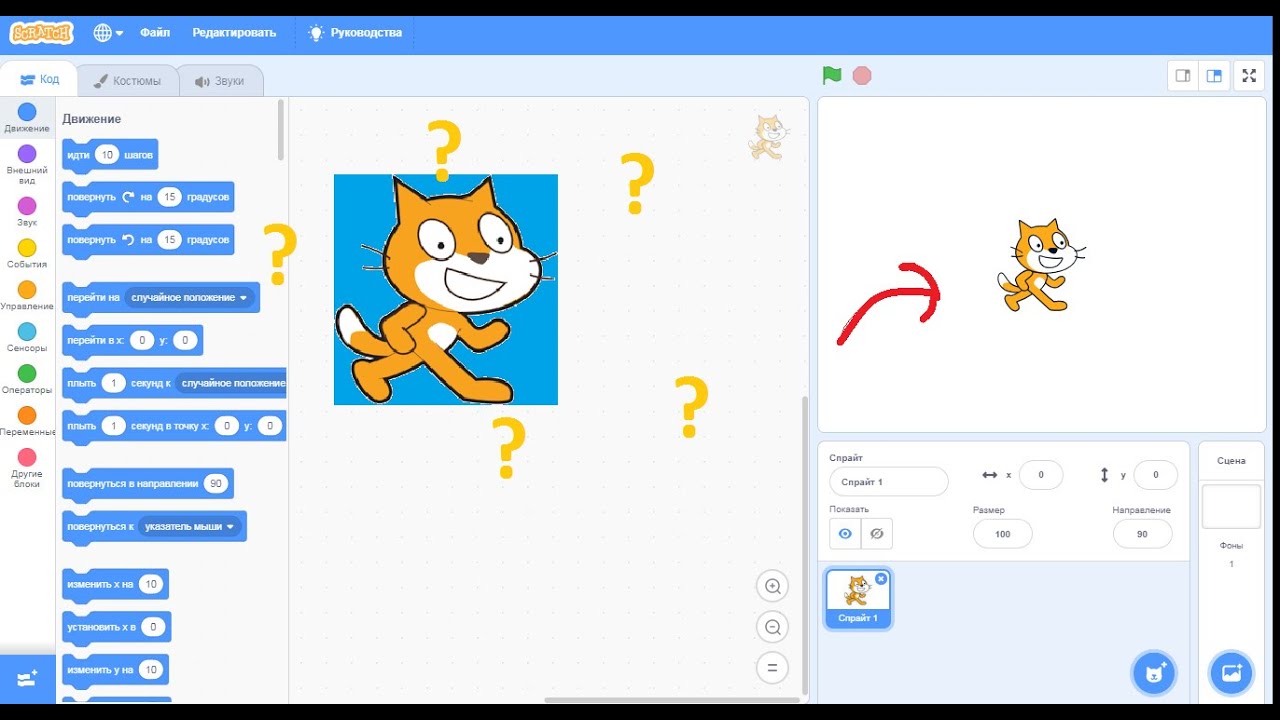
Task: Switch to the Звуки tab
Action: click(220, 81)
